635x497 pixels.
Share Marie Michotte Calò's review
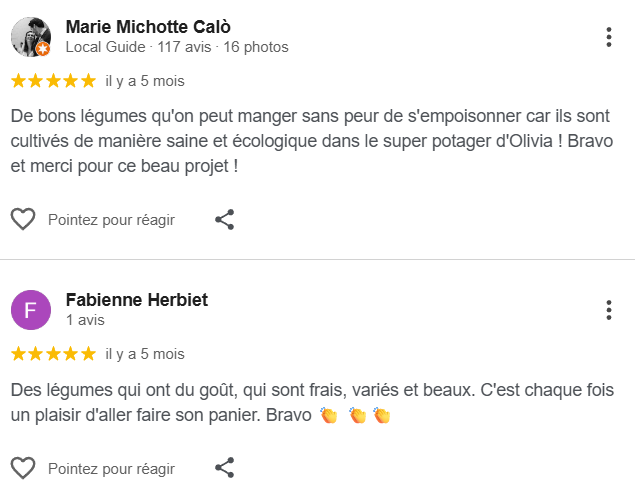225,219
